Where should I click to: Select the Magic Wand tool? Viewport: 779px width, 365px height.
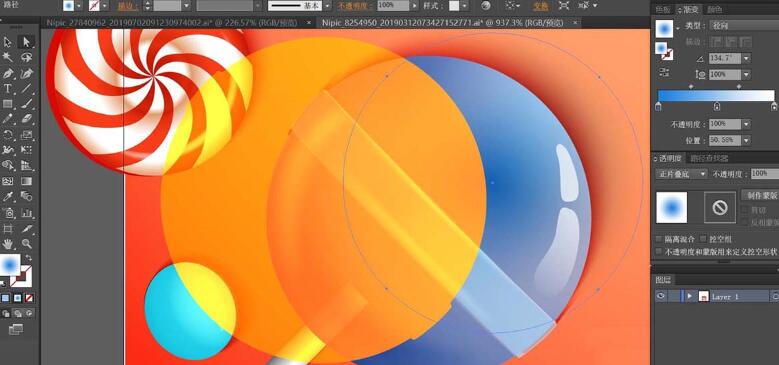[8, 58]
